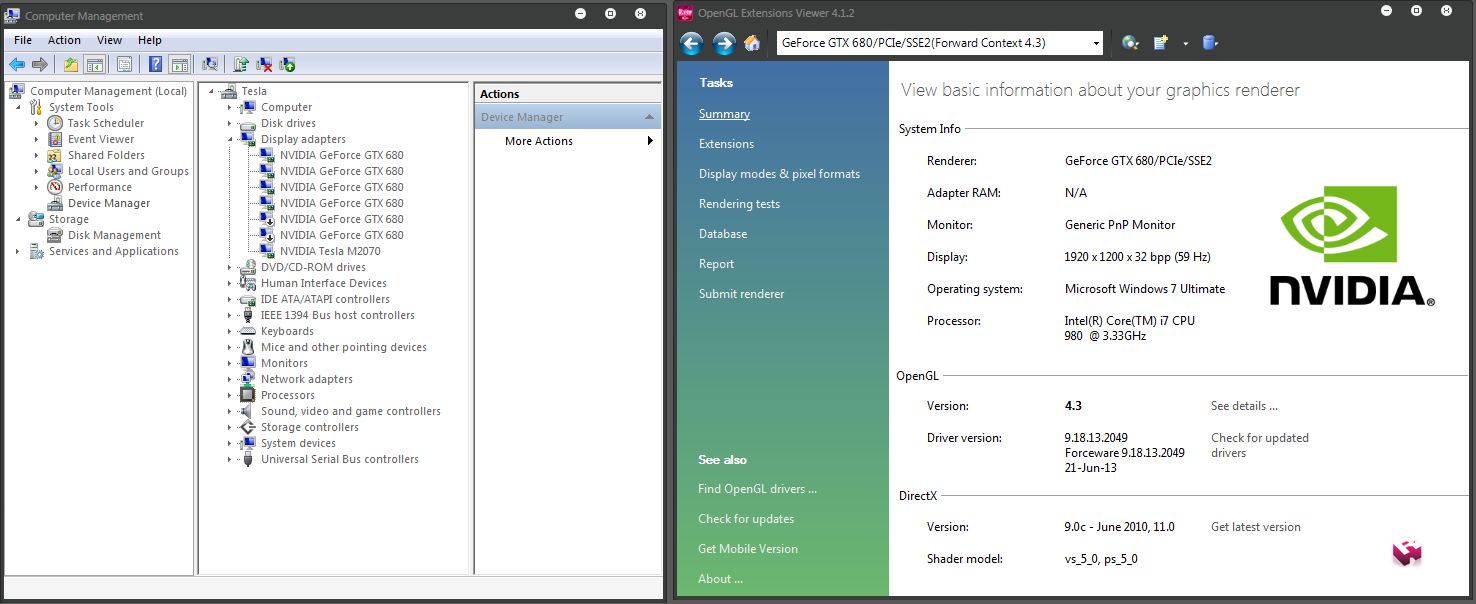Viewport: 1476px width, 604px height.
Task: Open the GeForce GTX 680 renderer dropdown
Action: [1096, 43]
